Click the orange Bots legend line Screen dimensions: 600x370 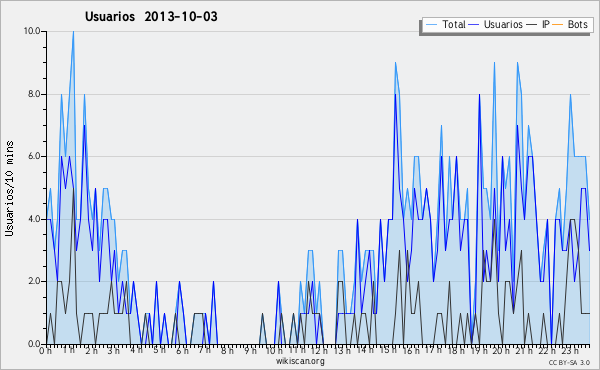pyautogui.click(x=558, y=25)
